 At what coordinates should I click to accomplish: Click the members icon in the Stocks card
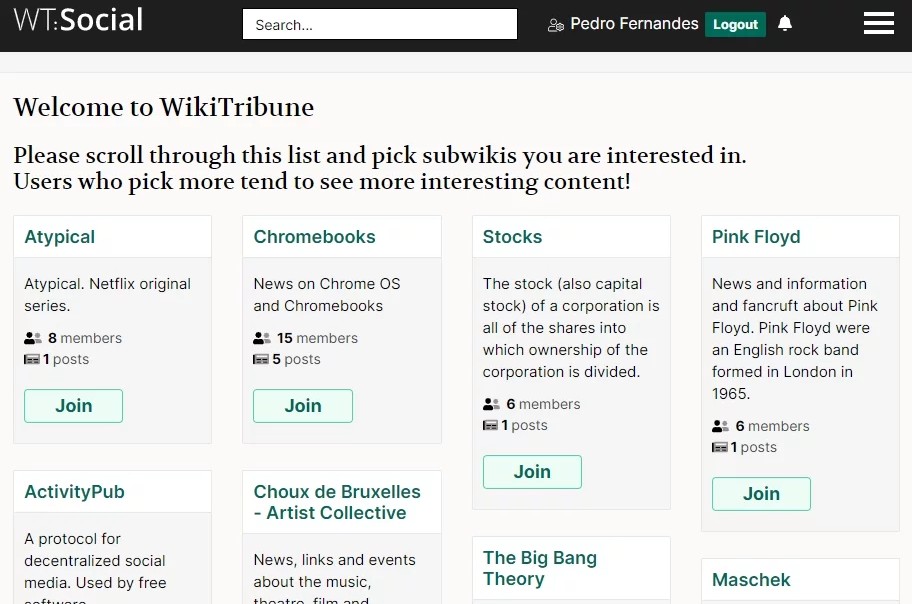pyautogui.click(x=491, y=404)
